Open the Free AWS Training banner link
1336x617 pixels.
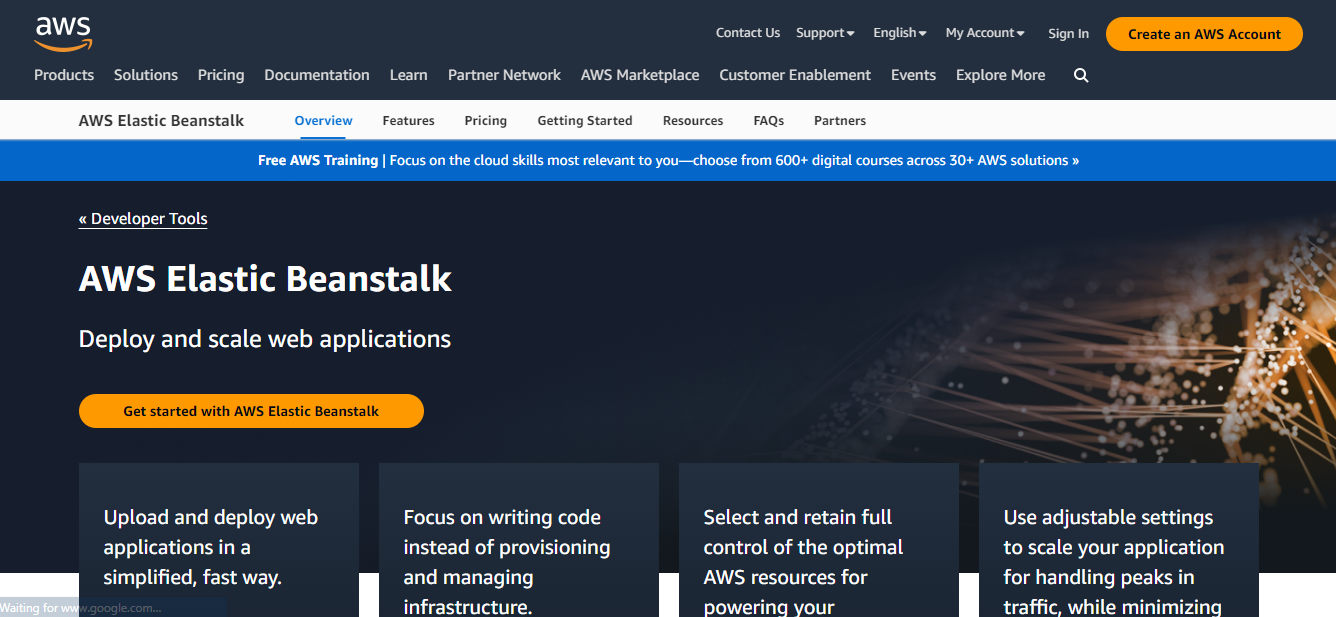coord(668,160)
